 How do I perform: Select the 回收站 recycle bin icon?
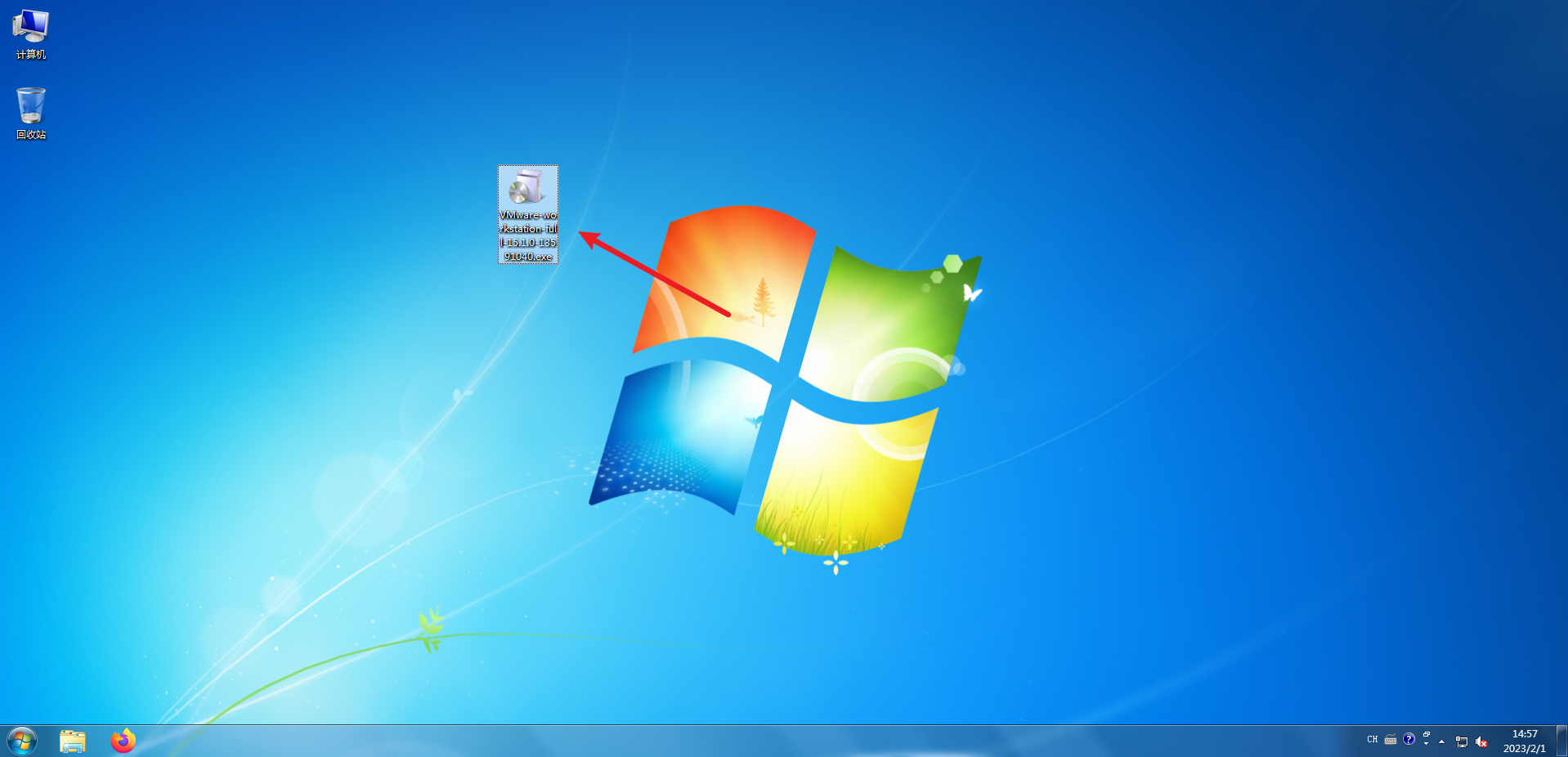tap(31, 114)
